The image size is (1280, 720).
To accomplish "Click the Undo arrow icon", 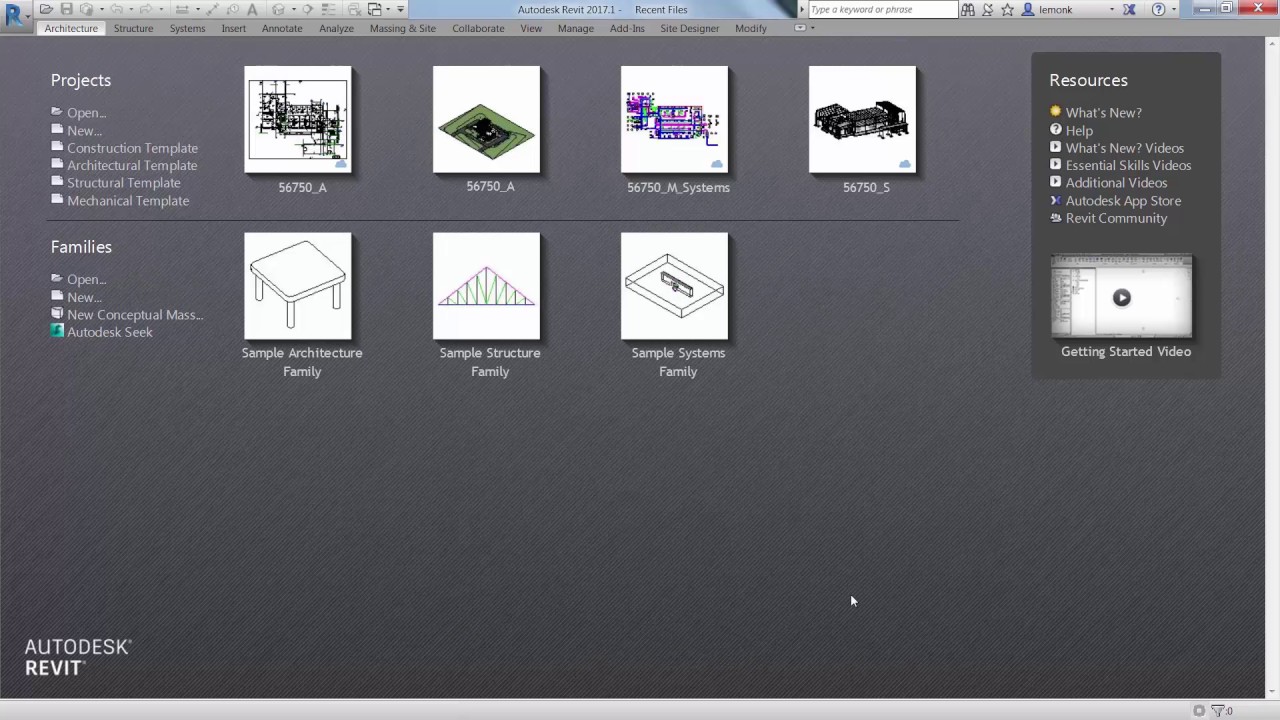I will point(116,9).
